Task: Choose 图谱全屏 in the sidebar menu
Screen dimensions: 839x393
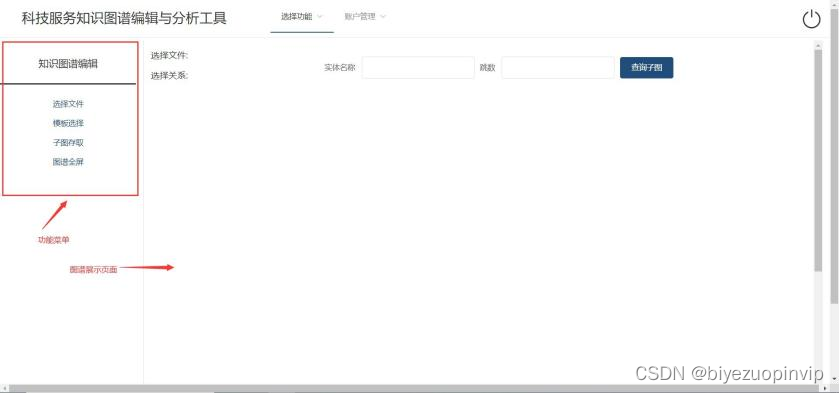Action: [68, 162]
